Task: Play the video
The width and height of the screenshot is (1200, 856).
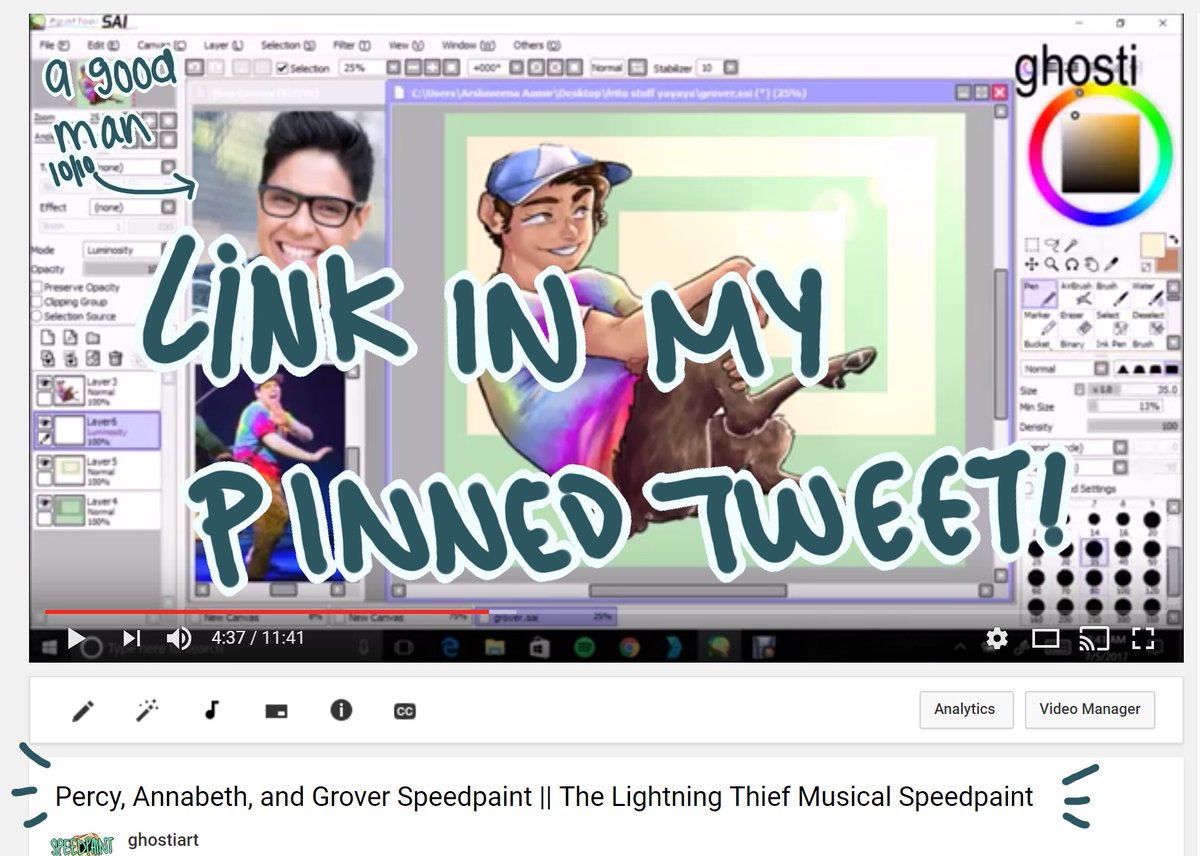Action: point(77,638)
